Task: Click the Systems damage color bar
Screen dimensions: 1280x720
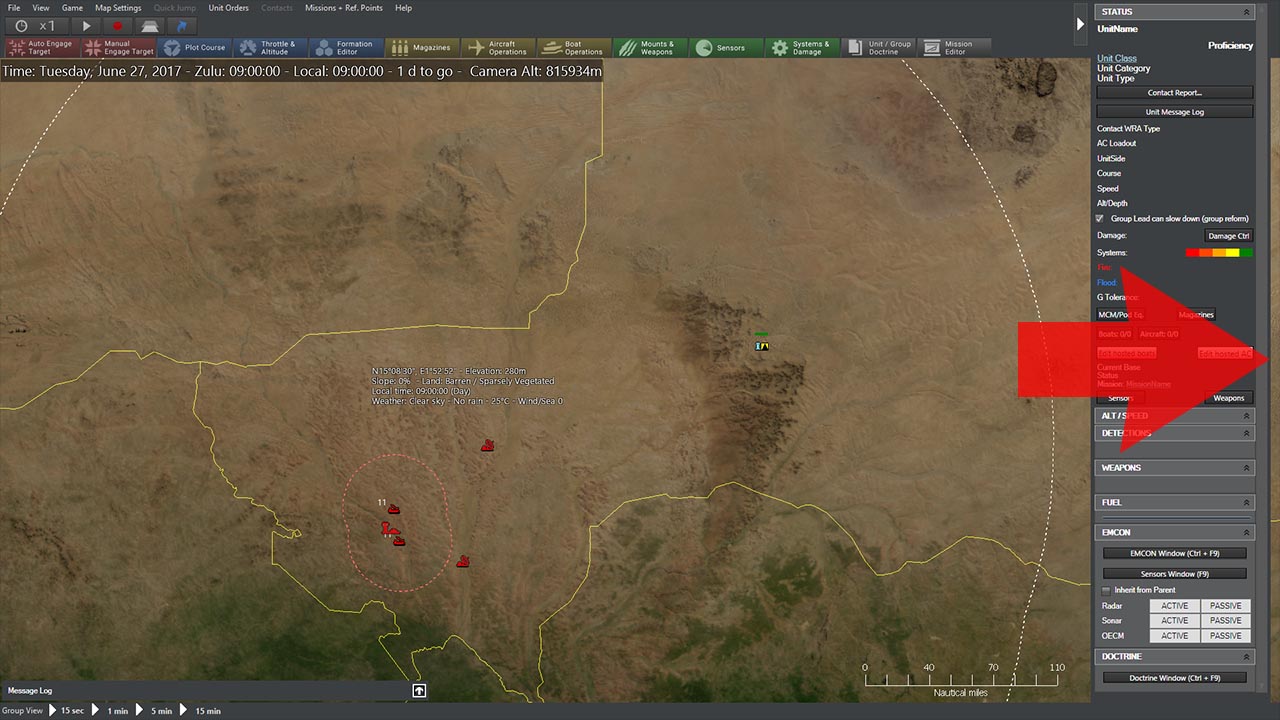Action: click(x=1219, y=253)
